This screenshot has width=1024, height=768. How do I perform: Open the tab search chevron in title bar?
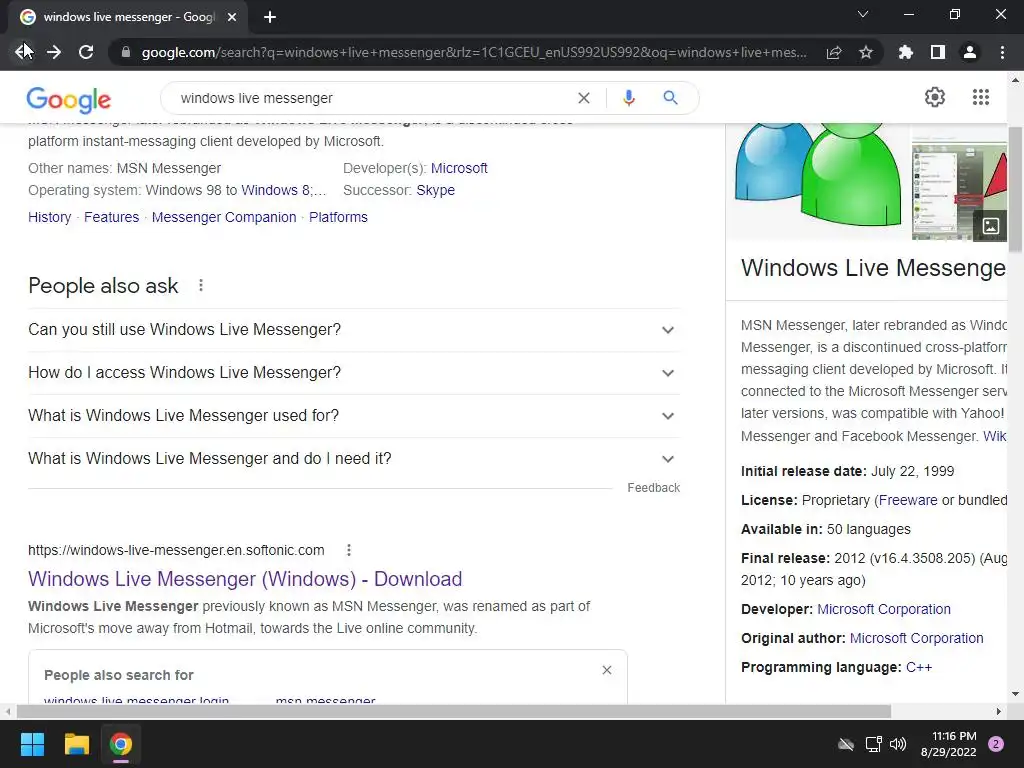pos(863,14)
